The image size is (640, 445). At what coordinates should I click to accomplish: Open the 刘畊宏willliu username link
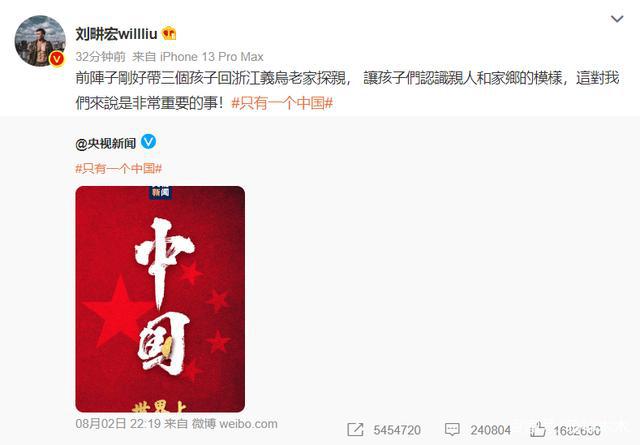116,34
